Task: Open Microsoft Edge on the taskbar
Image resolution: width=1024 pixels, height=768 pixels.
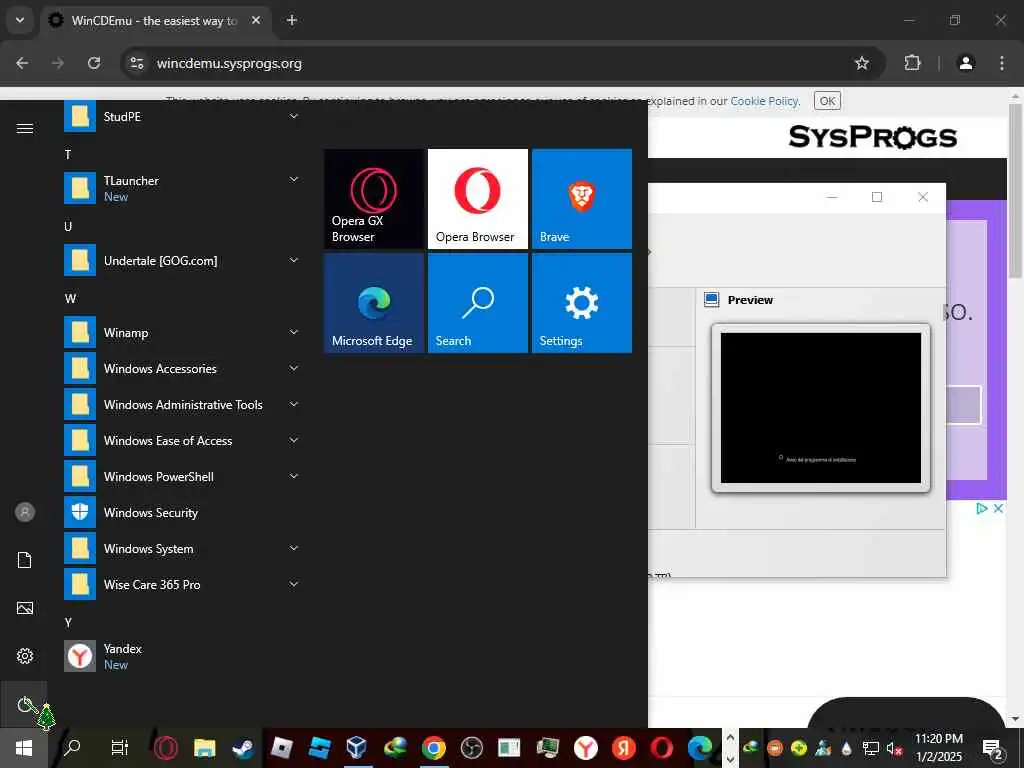Action: coord(699,747)
